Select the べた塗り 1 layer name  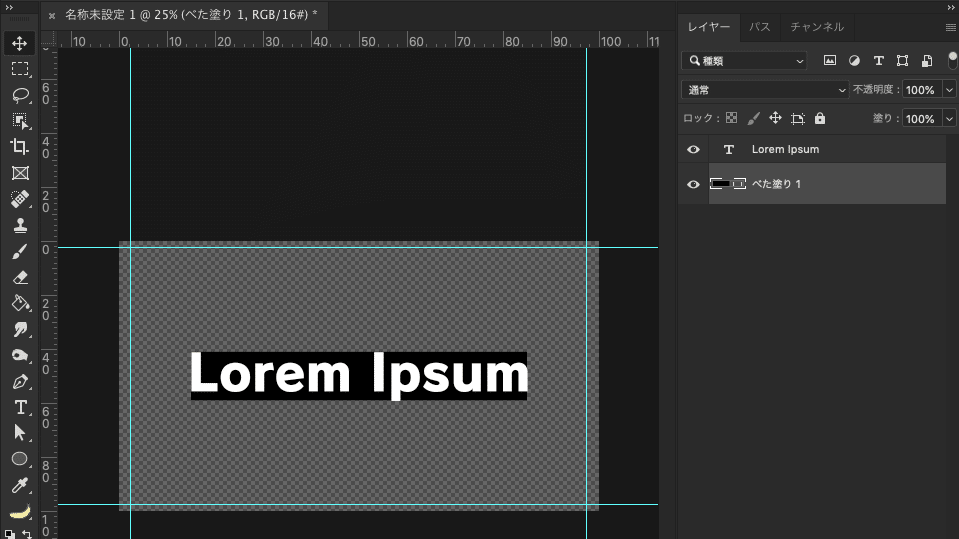[x=776, y=184]
